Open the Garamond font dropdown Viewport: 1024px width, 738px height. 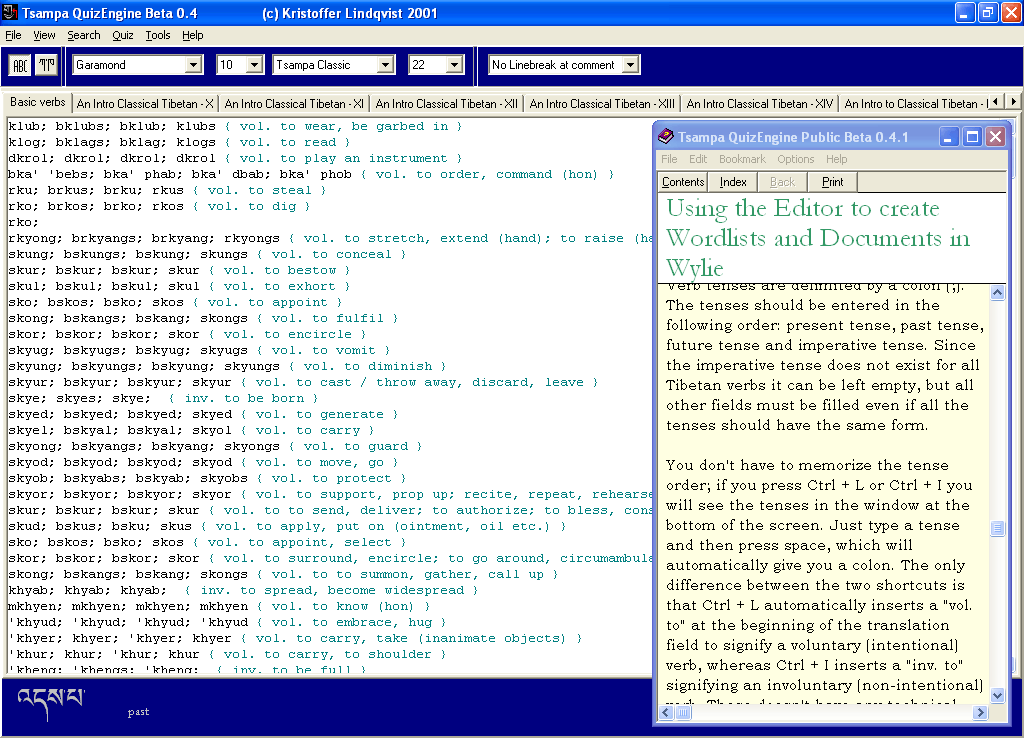point(193,65)
